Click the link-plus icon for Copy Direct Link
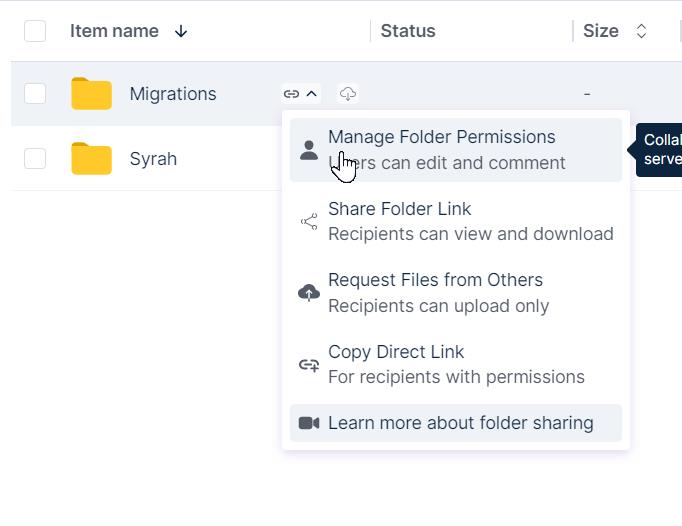Image resolution: width=682 pixels, height=526 pixels. click(x=309, y=365)
